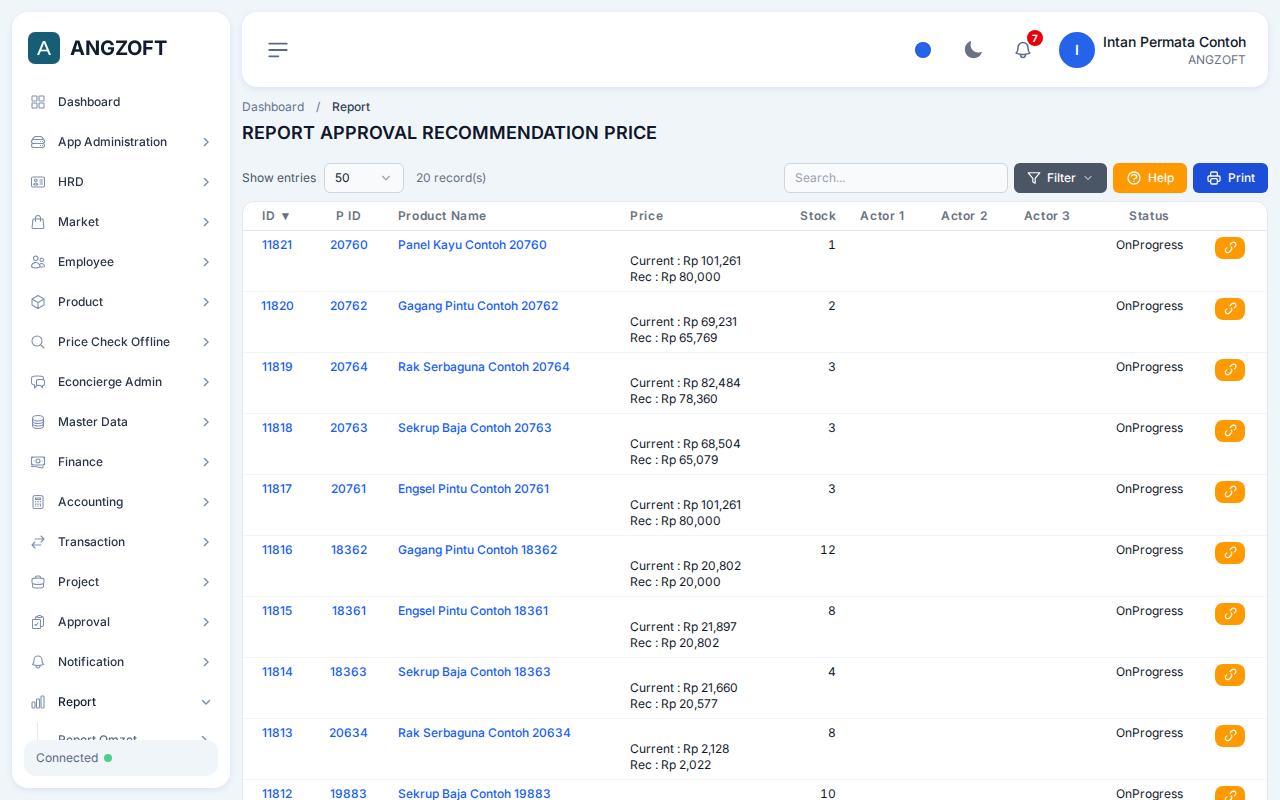Click the orange Help button

coord(1150,178)
